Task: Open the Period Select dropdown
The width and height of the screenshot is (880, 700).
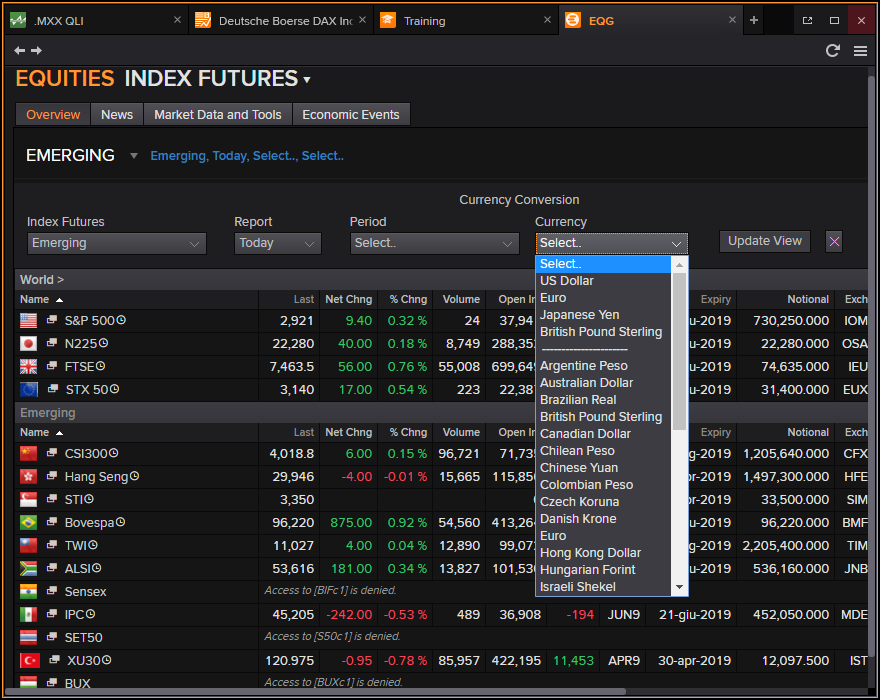Action: click(x=434, y=244)
